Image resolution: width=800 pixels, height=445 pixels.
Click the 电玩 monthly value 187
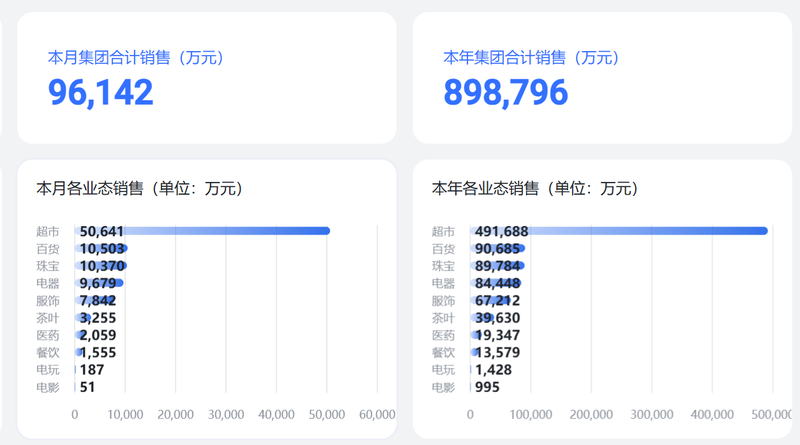92,370
